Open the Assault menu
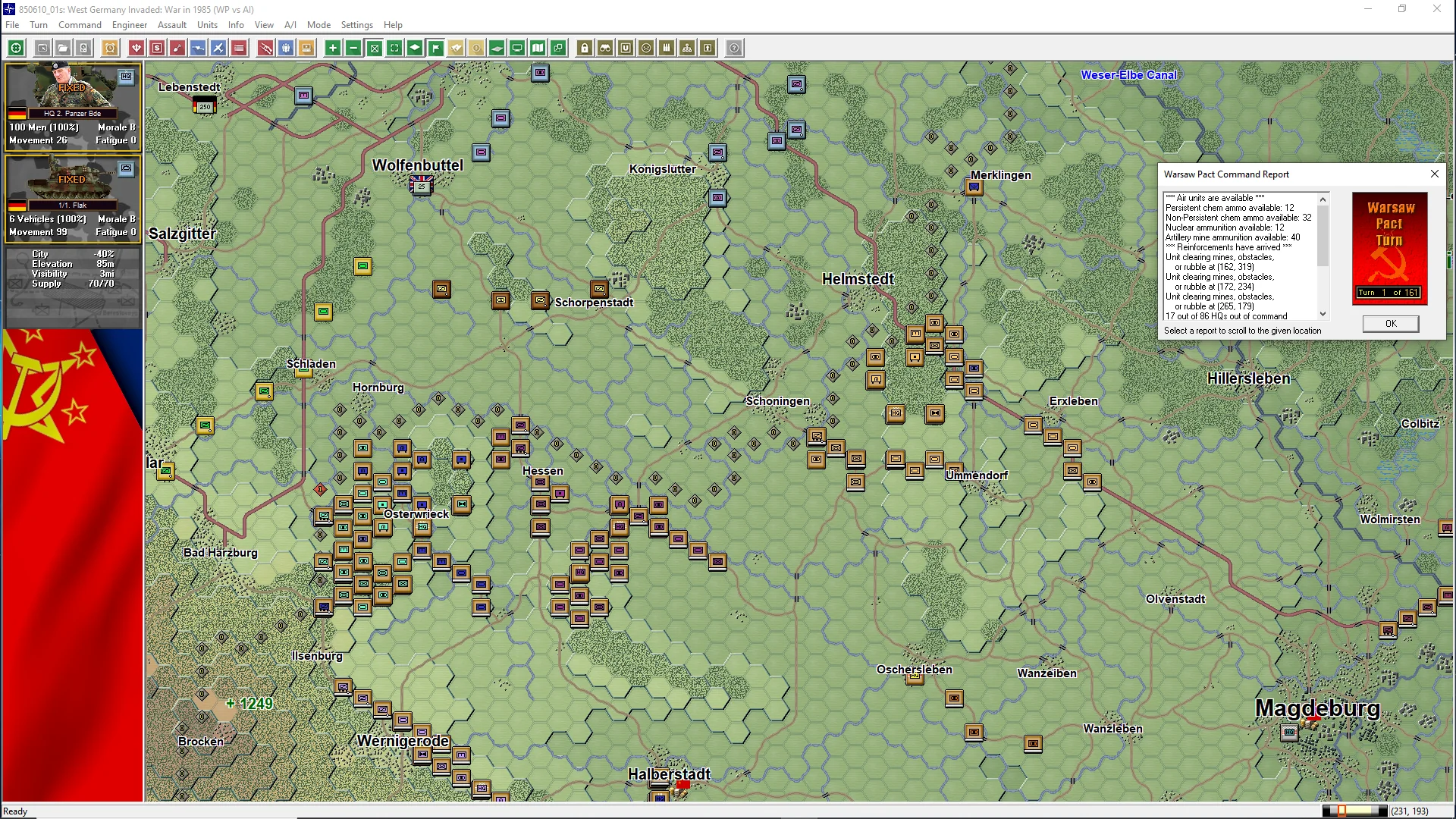Viewport: 1456px width, 819px height. 172,24
